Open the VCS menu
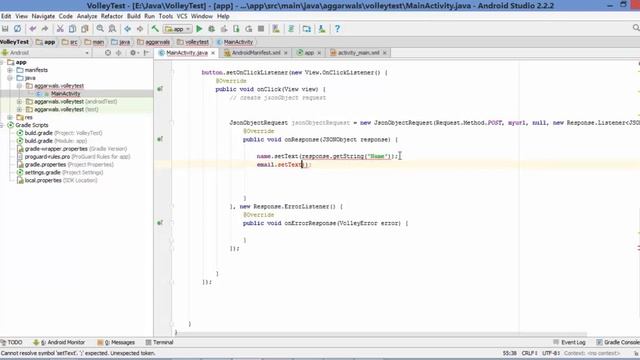640x360 pixels. pyautogui.click(x=182, y=16)
